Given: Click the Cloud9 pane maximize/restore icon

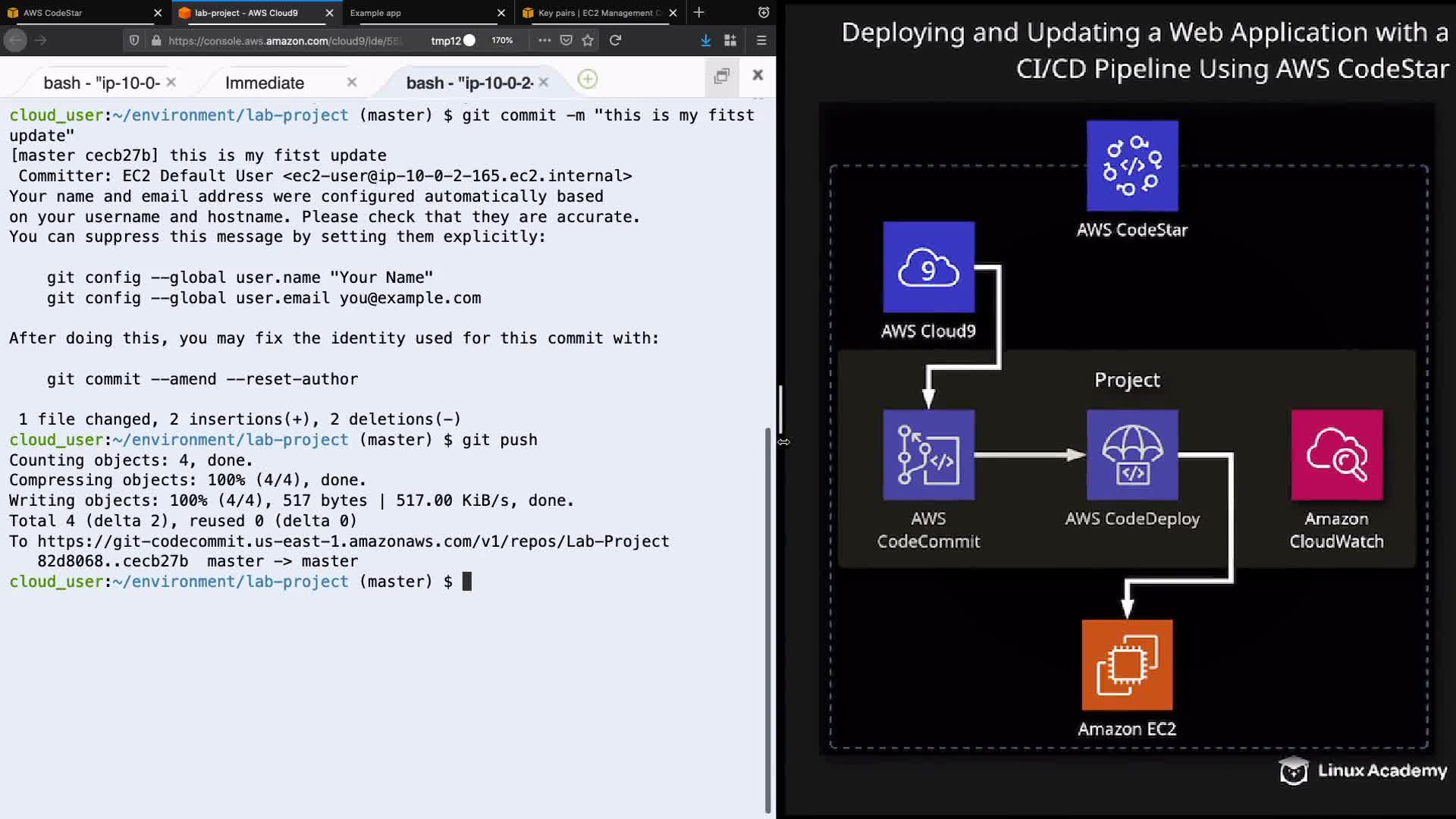Looking at the screenshot, I should 722,75.
